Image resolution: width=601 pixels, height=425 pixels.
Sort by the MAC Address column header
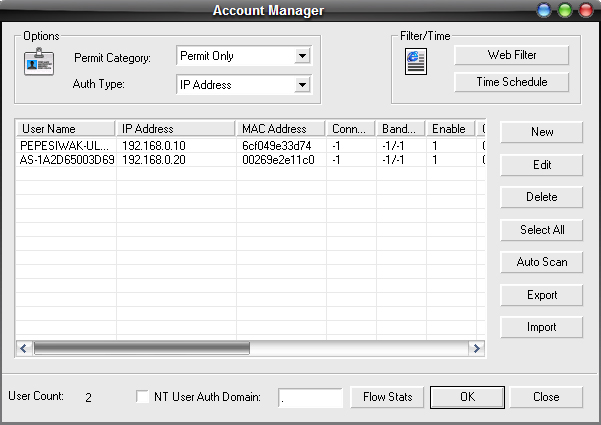click(281, 129)
